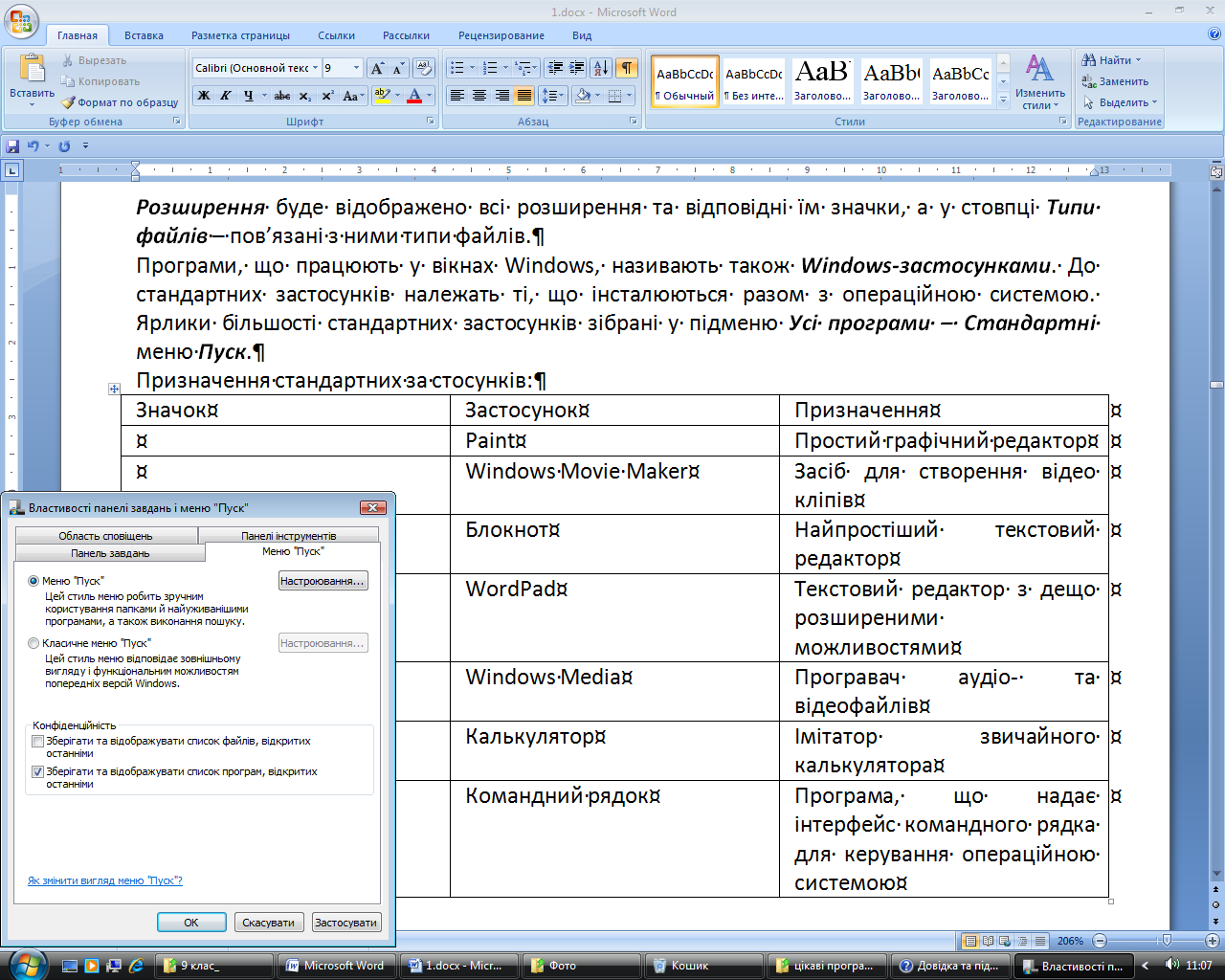
Task: Save document from Quick Access toolbar
Action: (x=12, y=146)
